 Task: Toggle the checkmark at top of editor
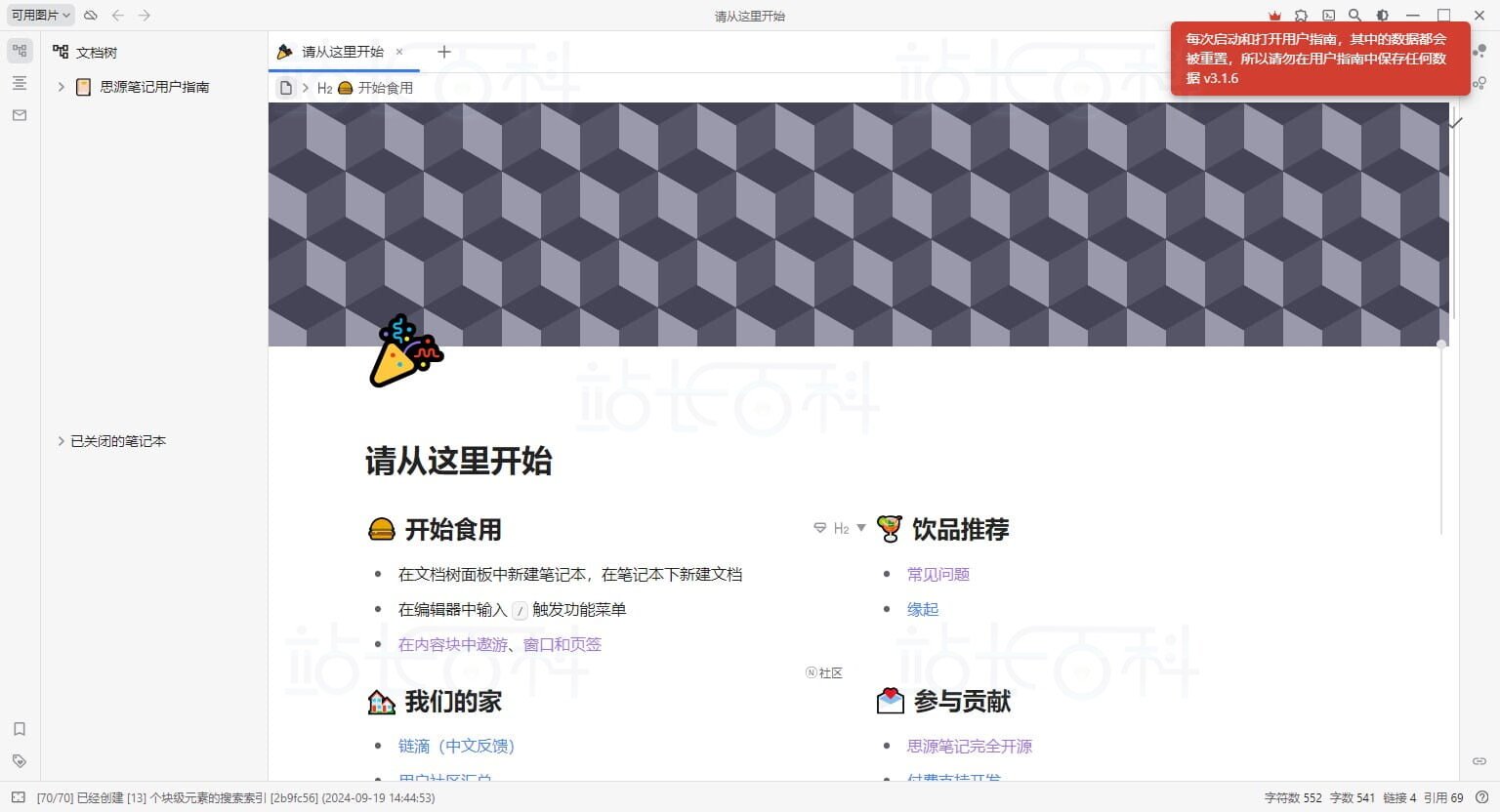(1456, 122)
